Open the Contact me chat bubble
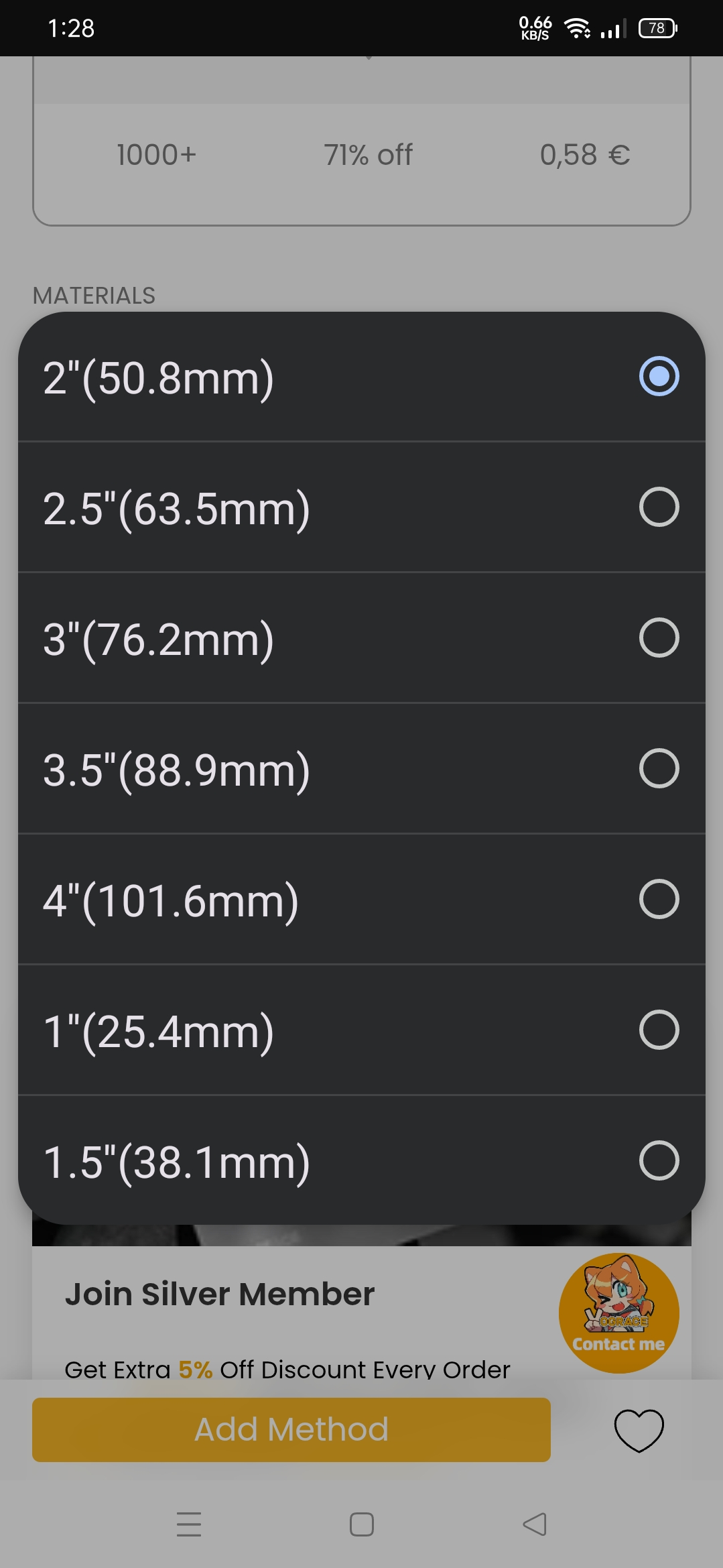 [618, 1313]
